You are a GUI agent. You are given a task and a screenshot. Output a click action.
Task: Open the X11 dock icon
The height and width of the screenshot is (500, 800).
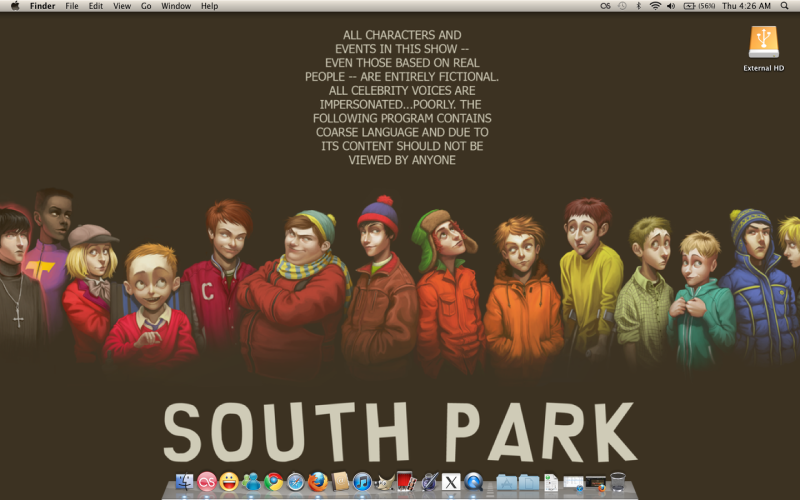[x=451, y=482]
